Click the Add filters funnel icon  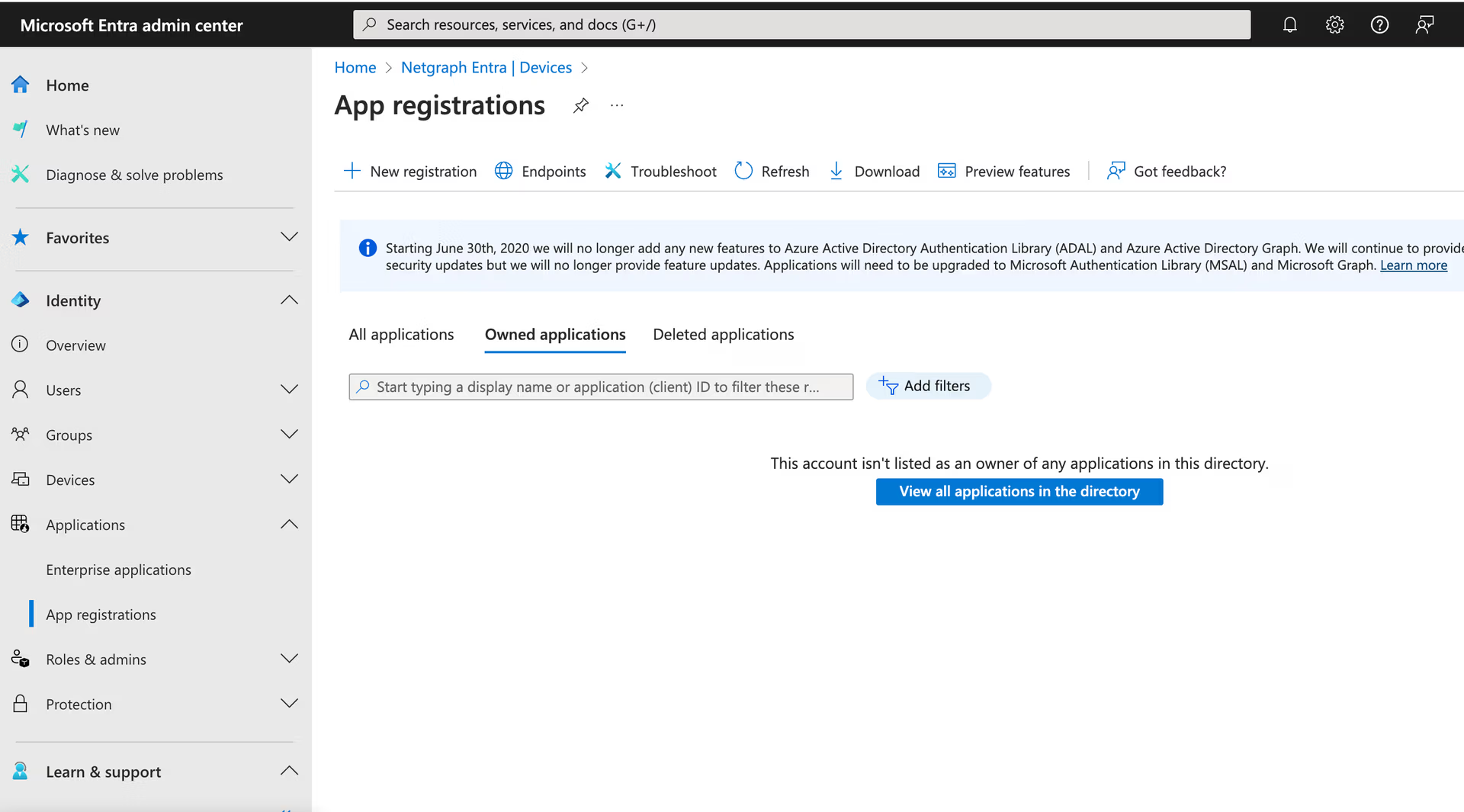point(888,386)
